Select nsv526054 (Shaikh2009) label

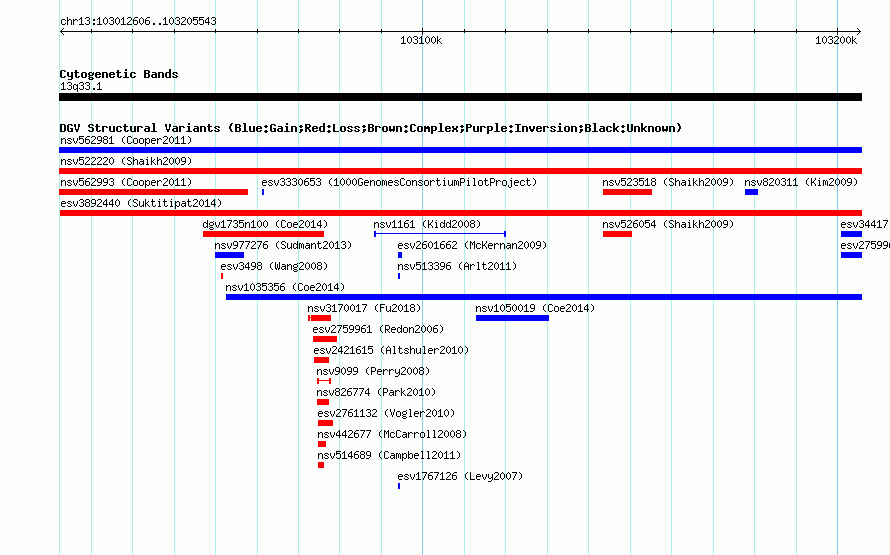pyautogui.click(x=668, y=224)
